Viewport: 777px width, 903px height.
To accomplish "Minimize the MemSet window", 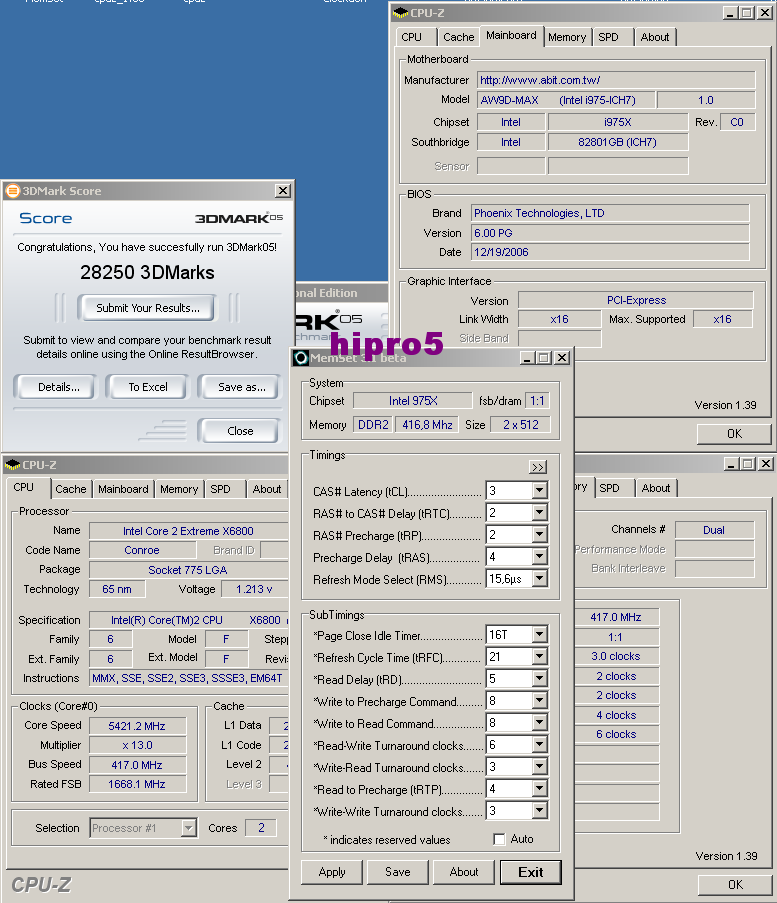I will click(526, 358).
